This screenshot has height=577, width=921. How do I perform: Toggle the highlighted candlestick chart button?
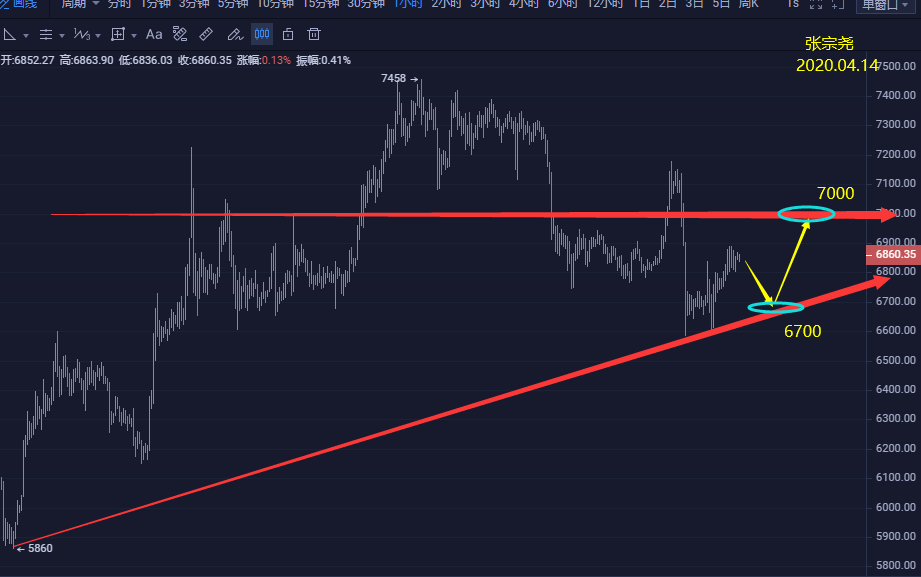coord(262,34)
